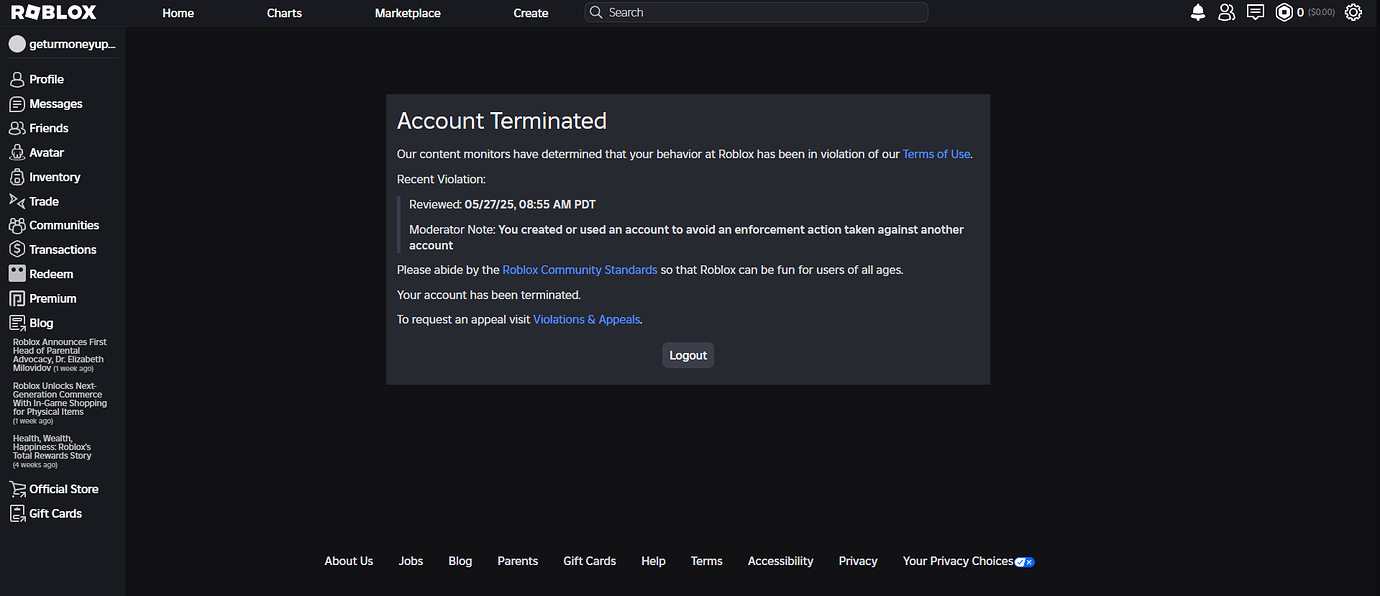
Task: Click the friend requests people icon
Action: tap(1227, 11)
